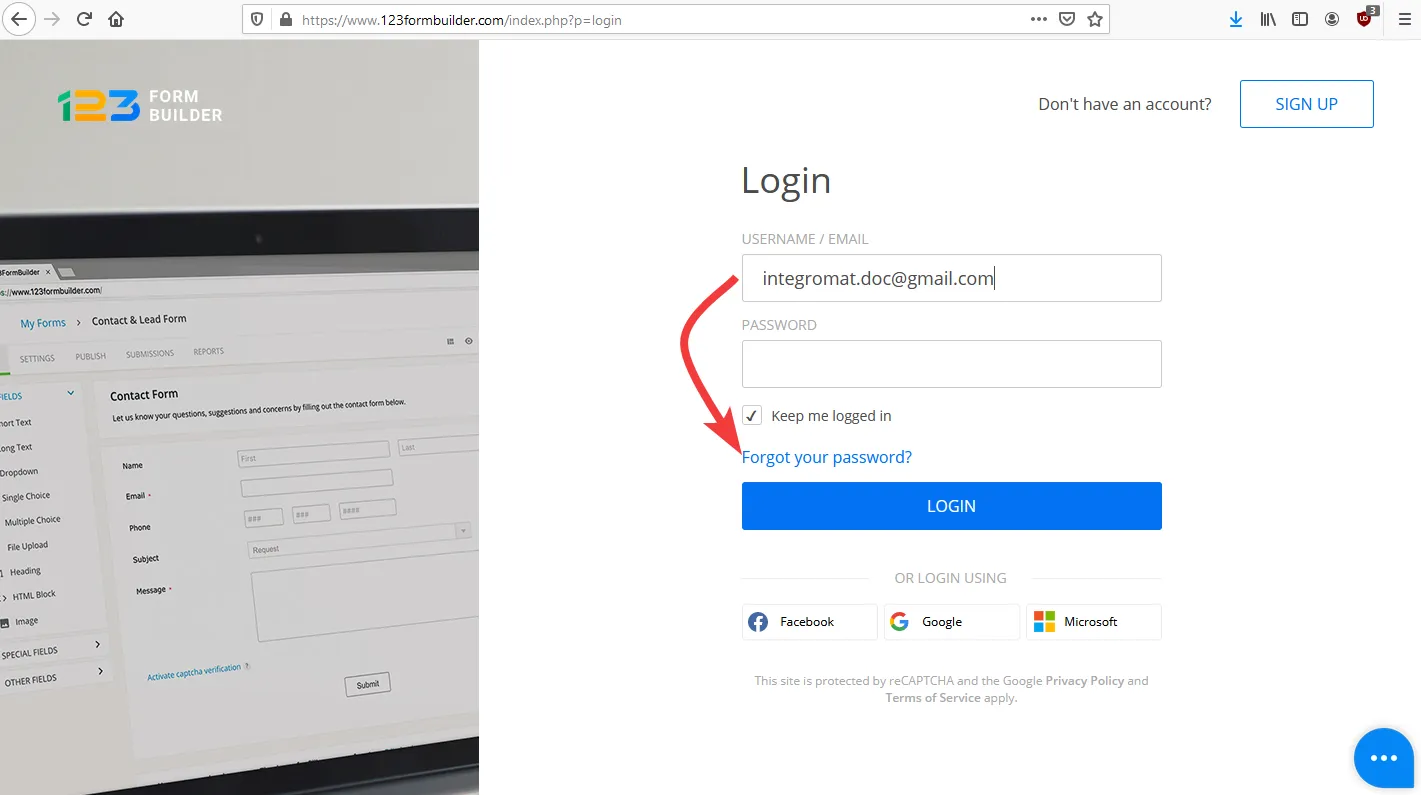This screenshot has width=1421, height=795.
Task: Reload the page with the refresh icon
Action: 84,19
